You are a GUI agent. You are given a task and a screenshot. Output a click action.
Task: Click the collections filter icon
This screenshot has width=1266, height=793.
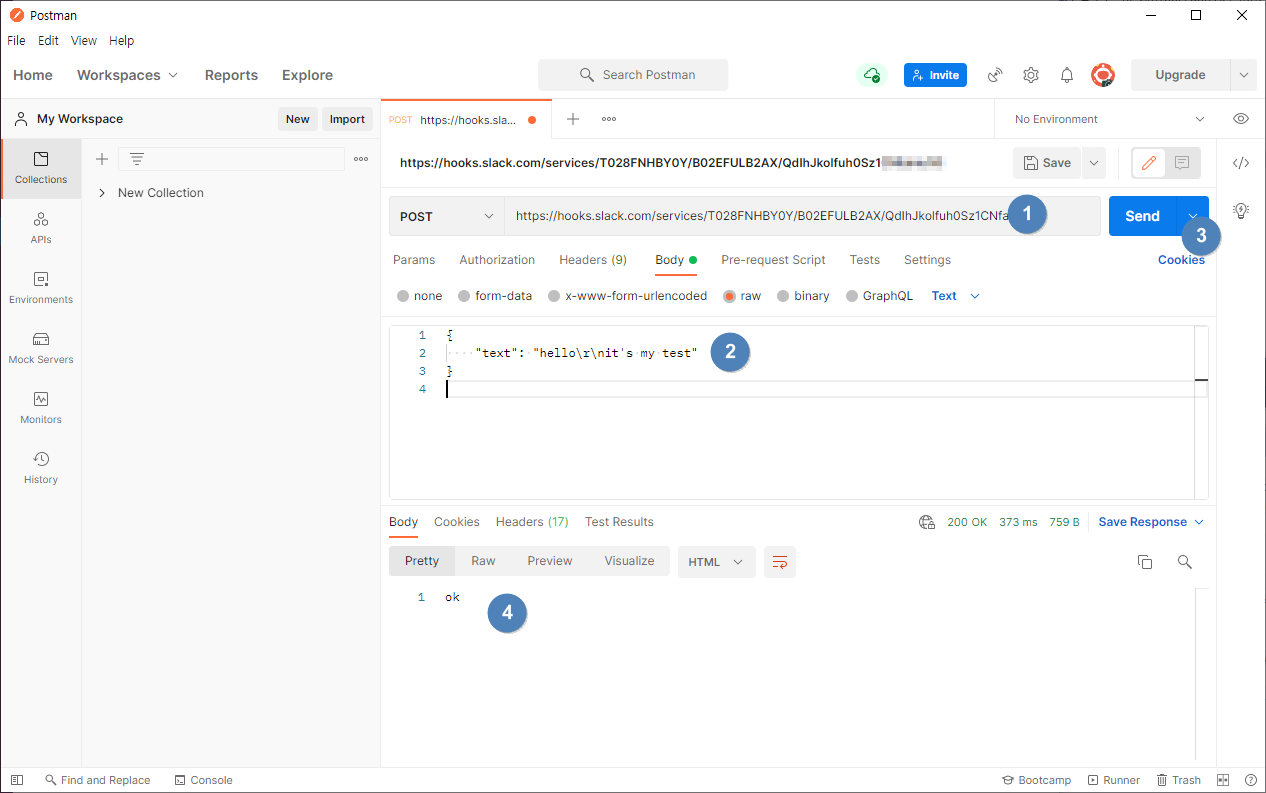[137, 159]
